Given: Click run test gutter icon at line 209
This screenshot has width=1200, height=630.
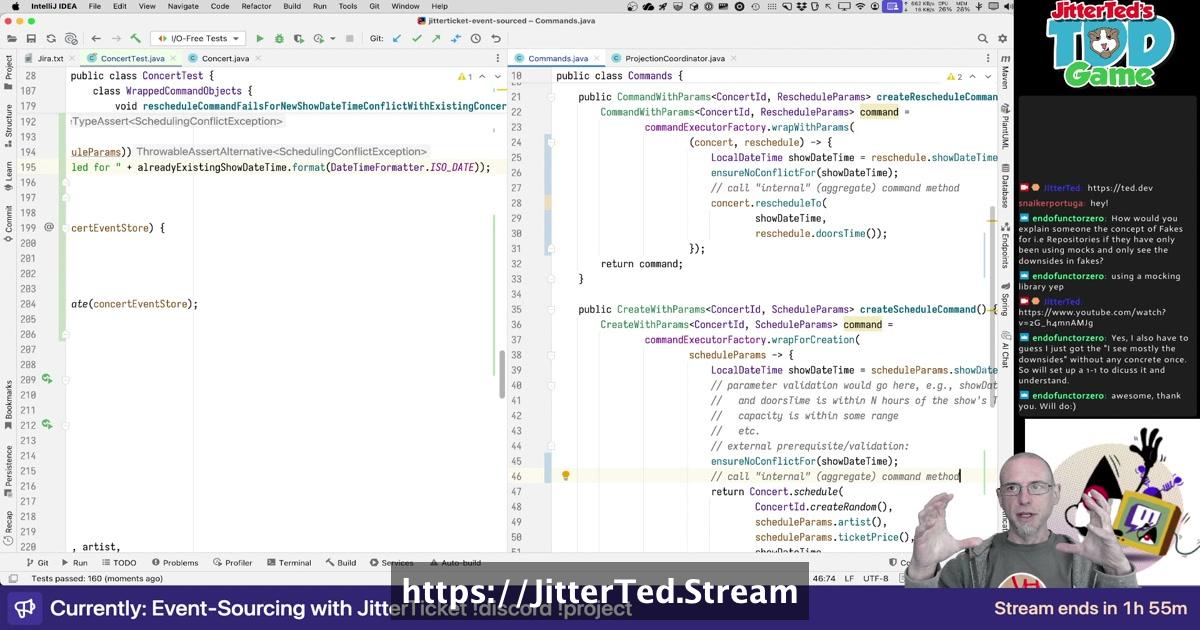Looking at the screenshot, I should (x=47, y=379).
